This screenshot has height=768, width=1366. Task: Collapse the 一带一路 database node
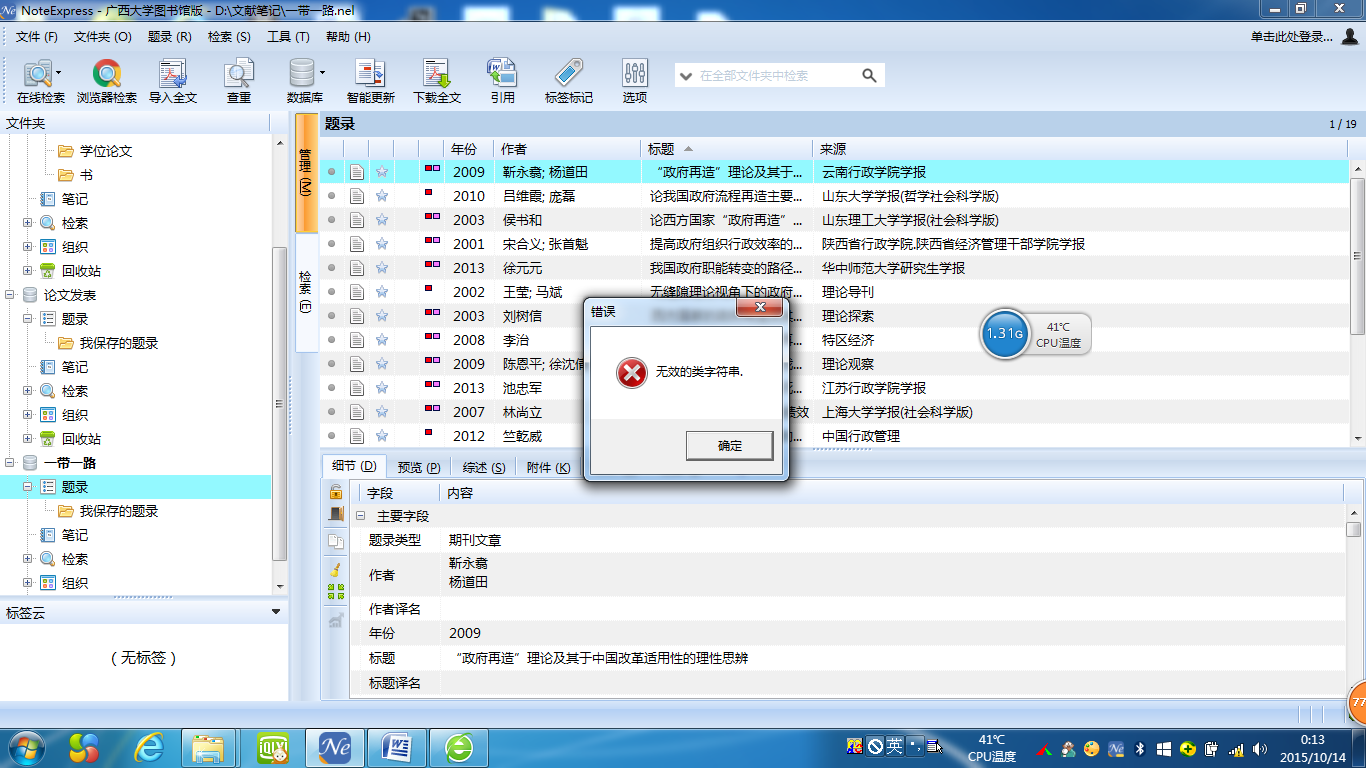pos(10,463)
